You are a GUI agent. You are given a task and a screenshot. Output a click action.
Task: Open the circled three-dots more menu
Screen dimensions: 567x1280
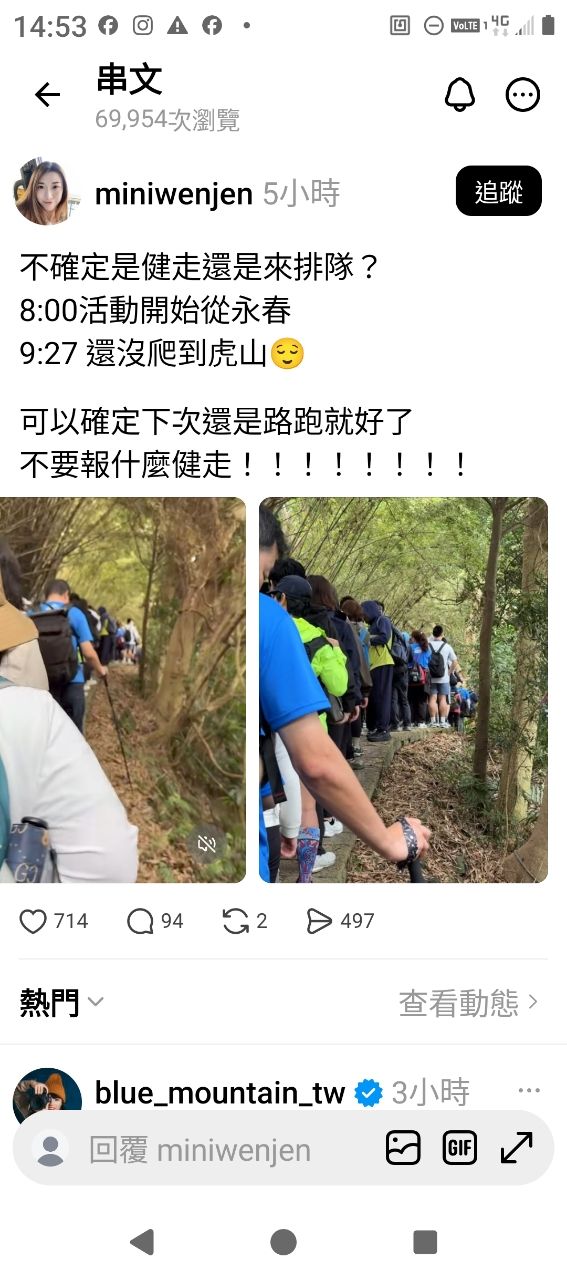coord(523,95)
